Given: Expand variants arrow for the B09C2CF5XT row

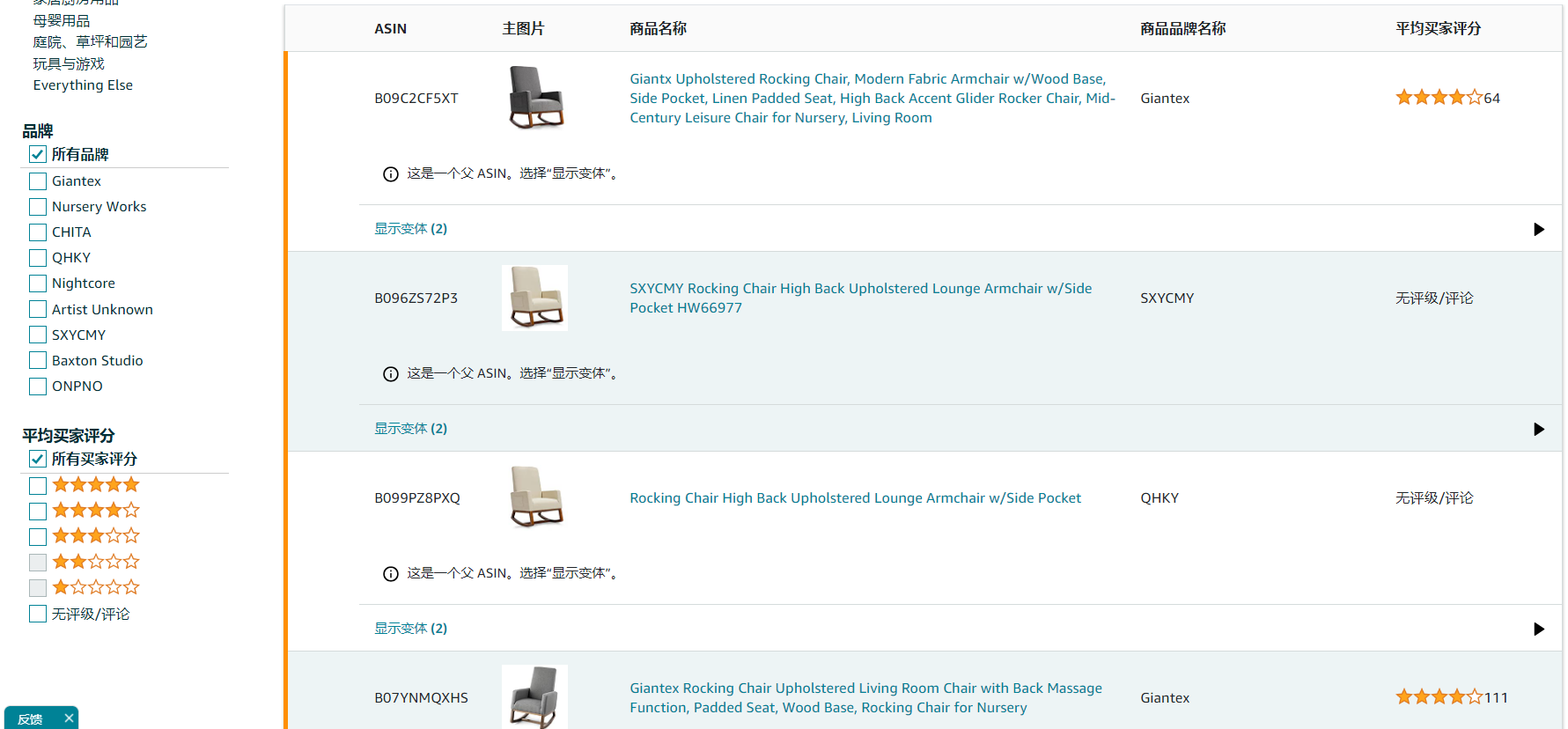Looking at the screenshot, I should [1539, 229].
